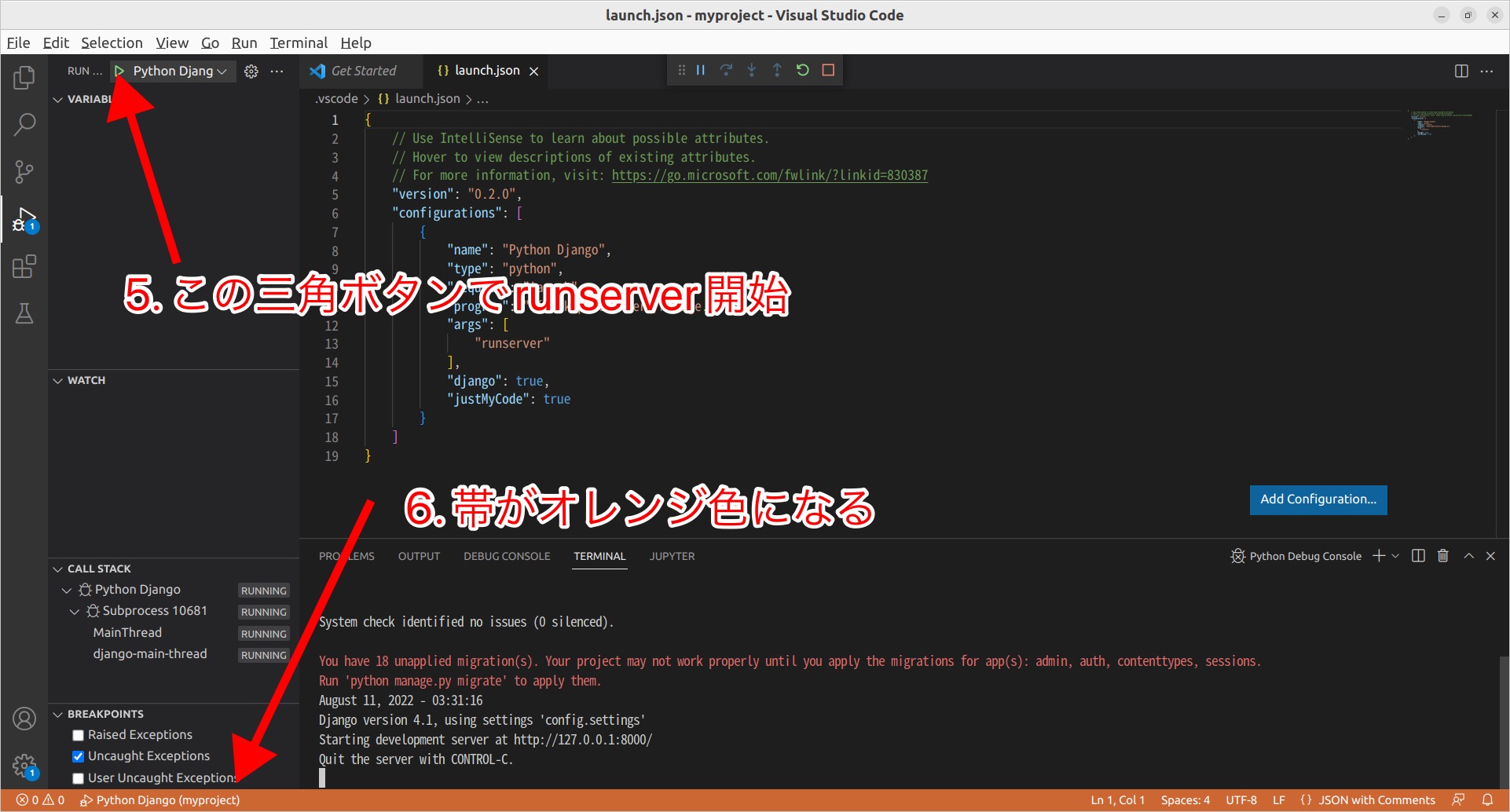Open the terminal profile dropdown chevron

(x=1397, y=556)
